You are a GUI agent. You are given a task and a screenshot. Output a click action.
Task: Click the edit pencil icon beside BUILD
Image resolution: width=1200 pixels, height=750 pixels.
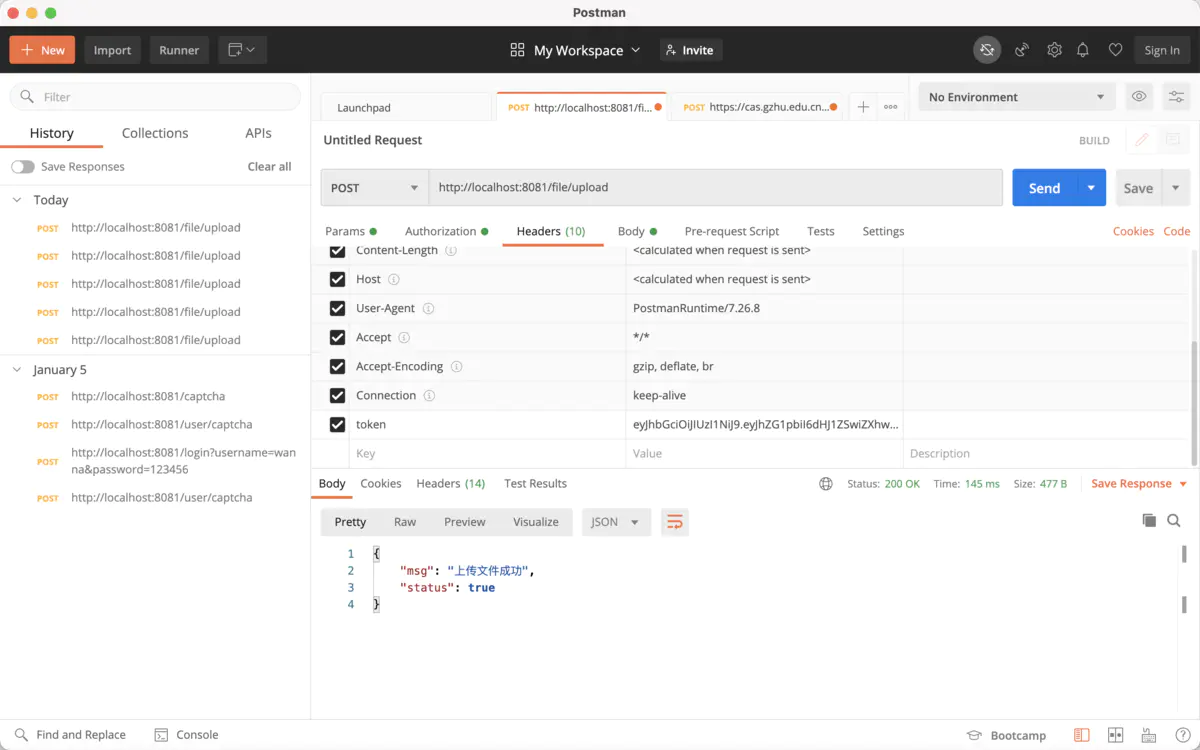(1141, 140)
